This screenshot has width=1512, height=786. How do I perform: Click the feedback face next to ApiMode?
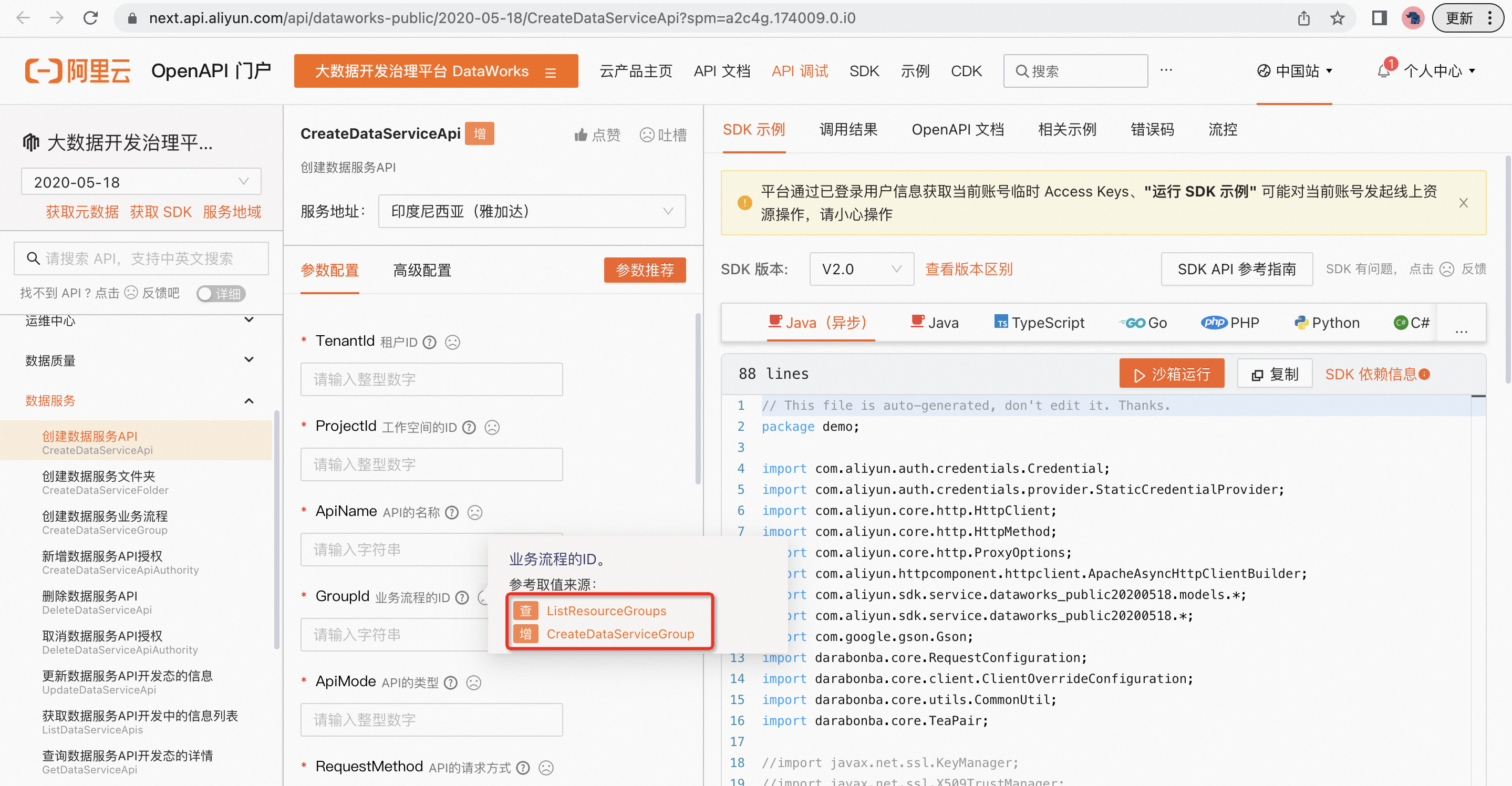click(x=474, y=682)
